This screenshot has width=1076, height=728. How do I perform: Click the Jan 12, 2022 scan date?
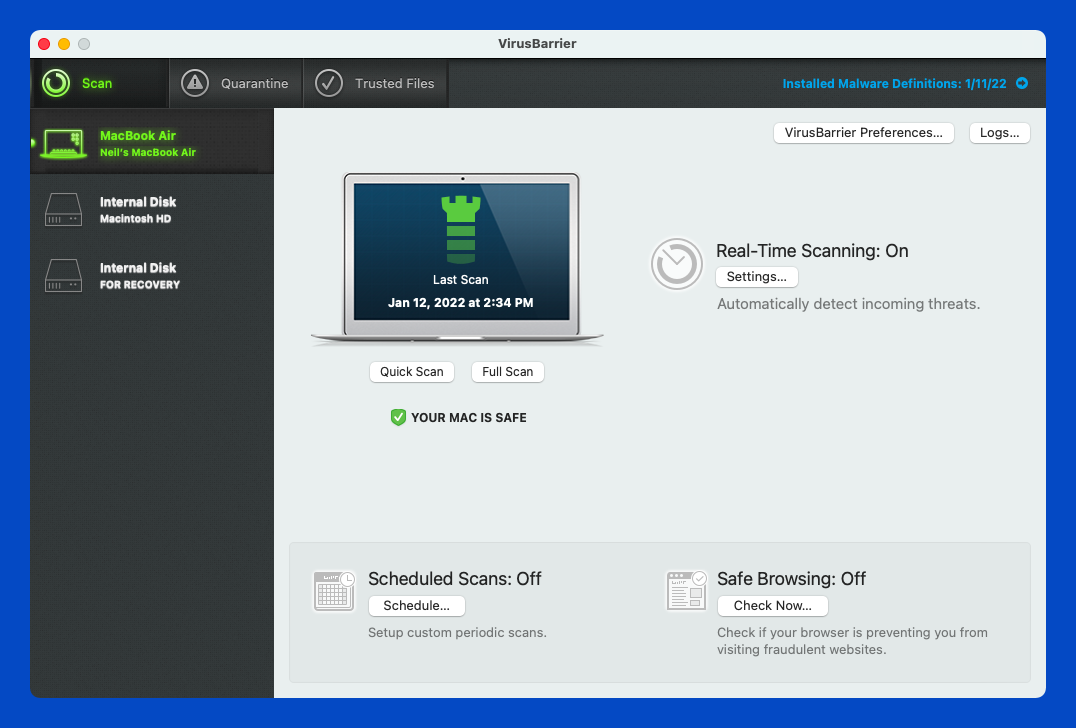point(460,303)
